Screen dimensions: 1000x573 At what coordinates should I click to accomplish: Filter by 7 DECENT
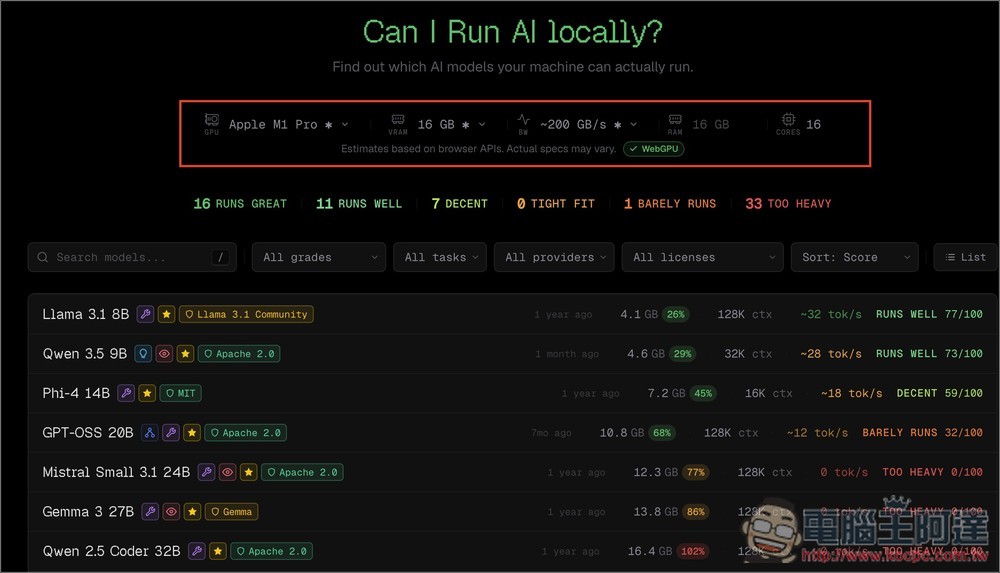click(459, 204)
